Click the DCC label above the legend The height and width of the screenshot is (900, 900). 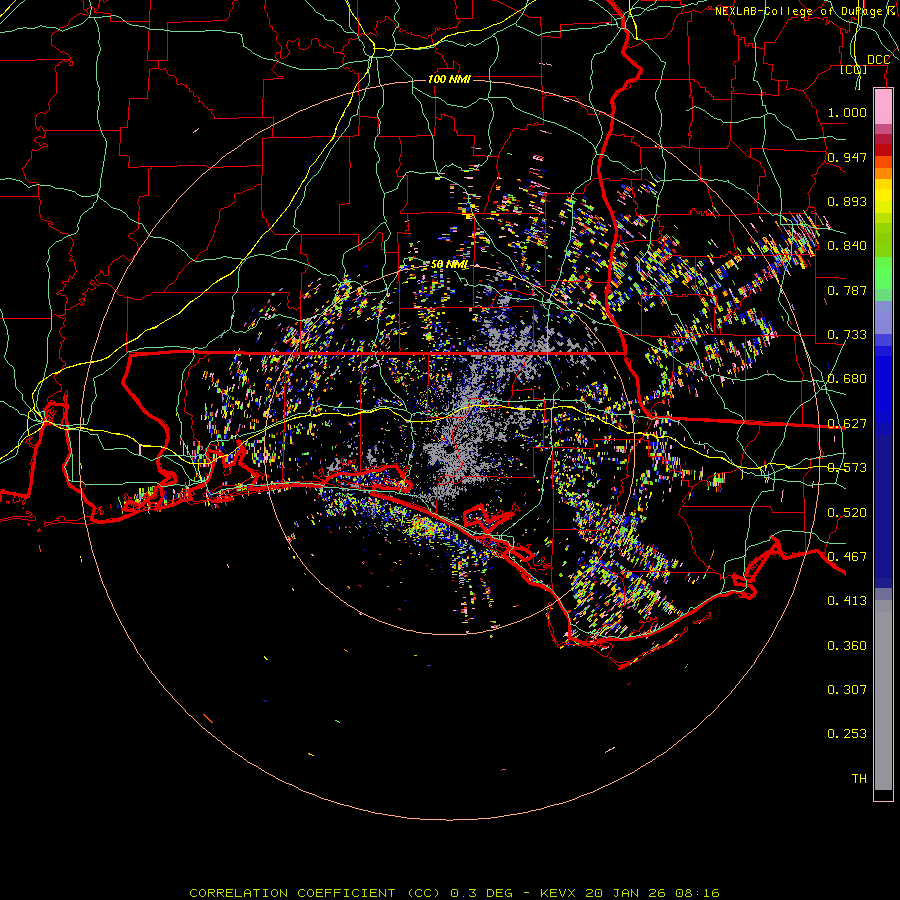click(878, 60)
